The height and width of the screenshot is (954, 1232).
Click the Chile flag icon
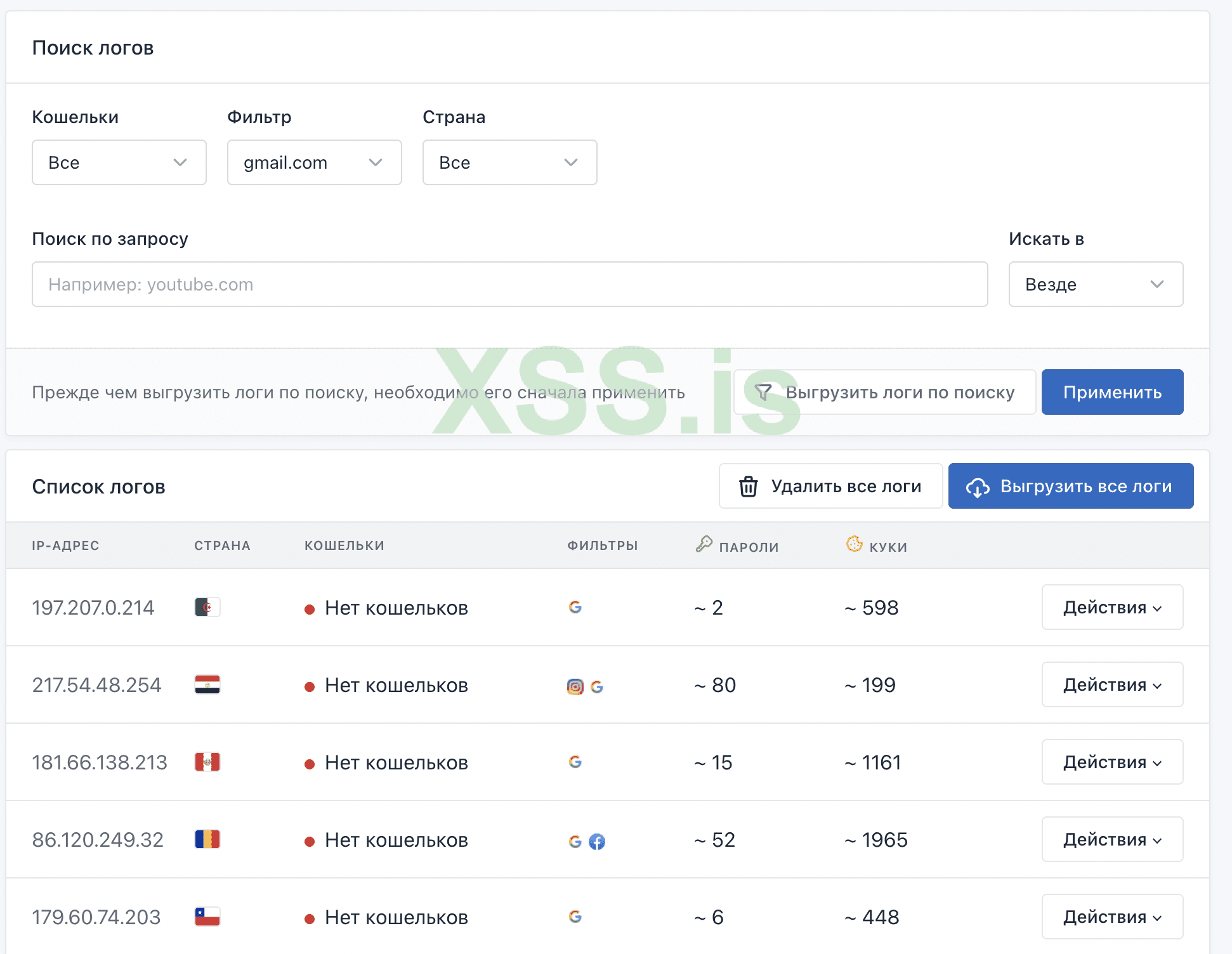coord(207,917)
